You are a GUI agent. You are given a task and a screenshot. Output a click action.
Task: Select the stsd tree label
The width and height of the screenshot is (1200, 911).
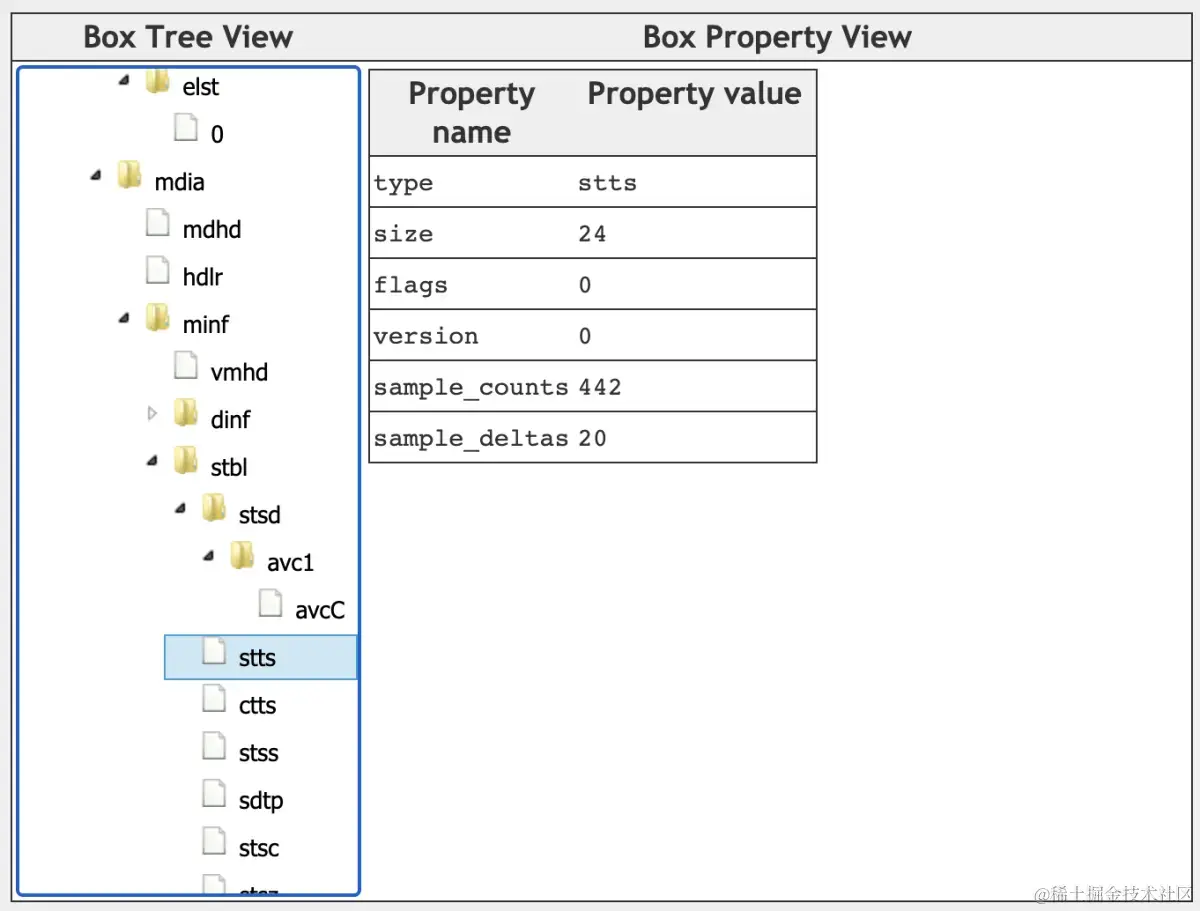[x=260, y=516]
